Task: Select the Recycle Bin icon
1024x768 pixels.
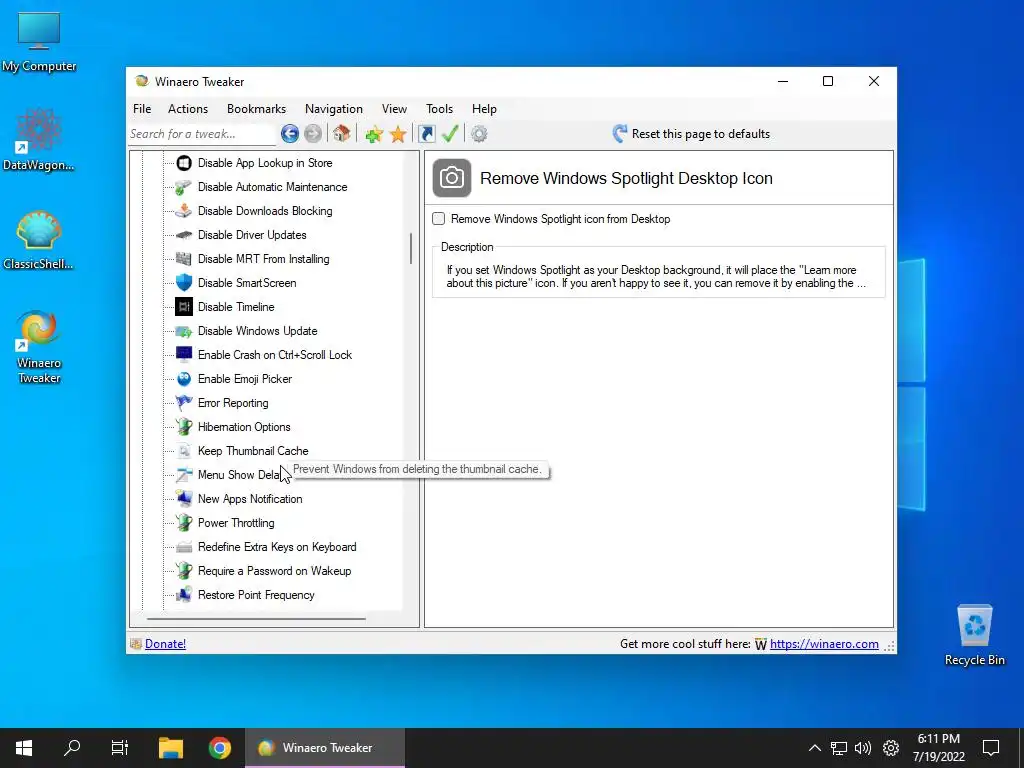Action: pos(974,635)
